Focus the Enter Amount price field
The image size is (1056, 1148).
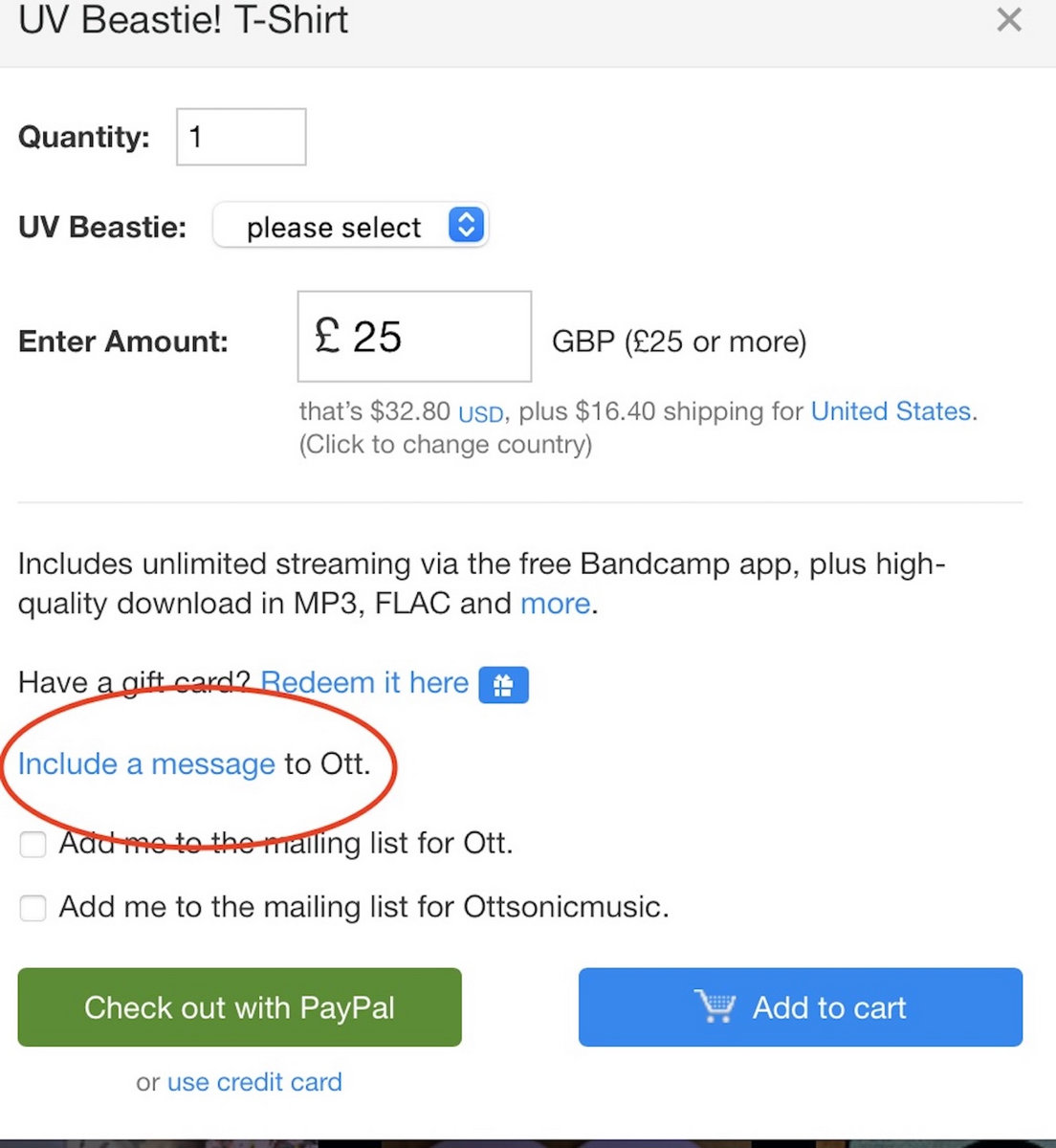pos(414,337)
